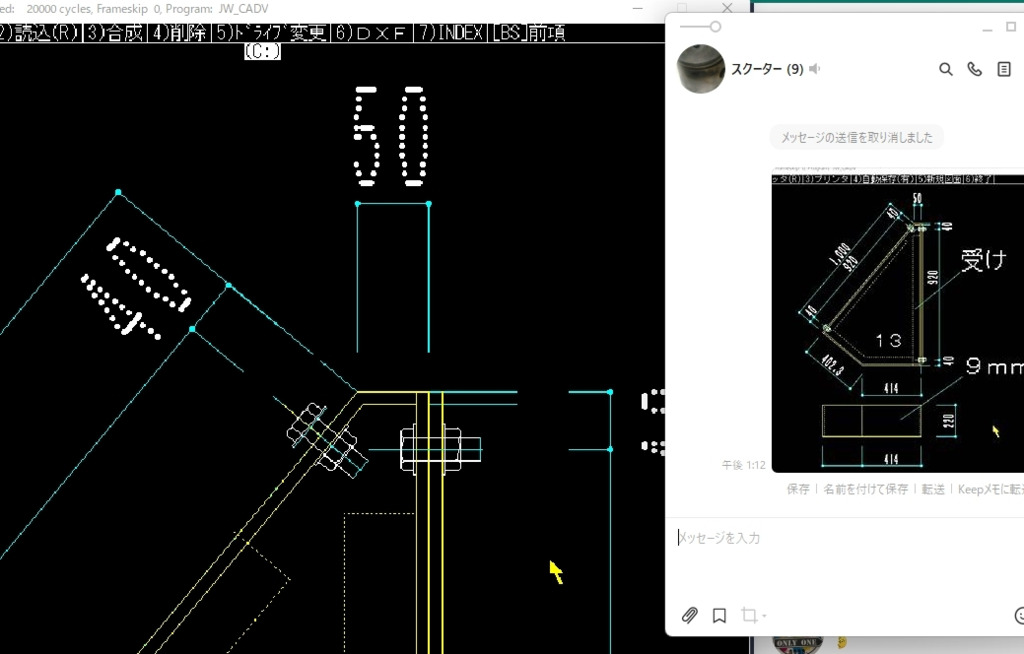
Task: Start a voice call in the chat
Action: tap(974, 69)
